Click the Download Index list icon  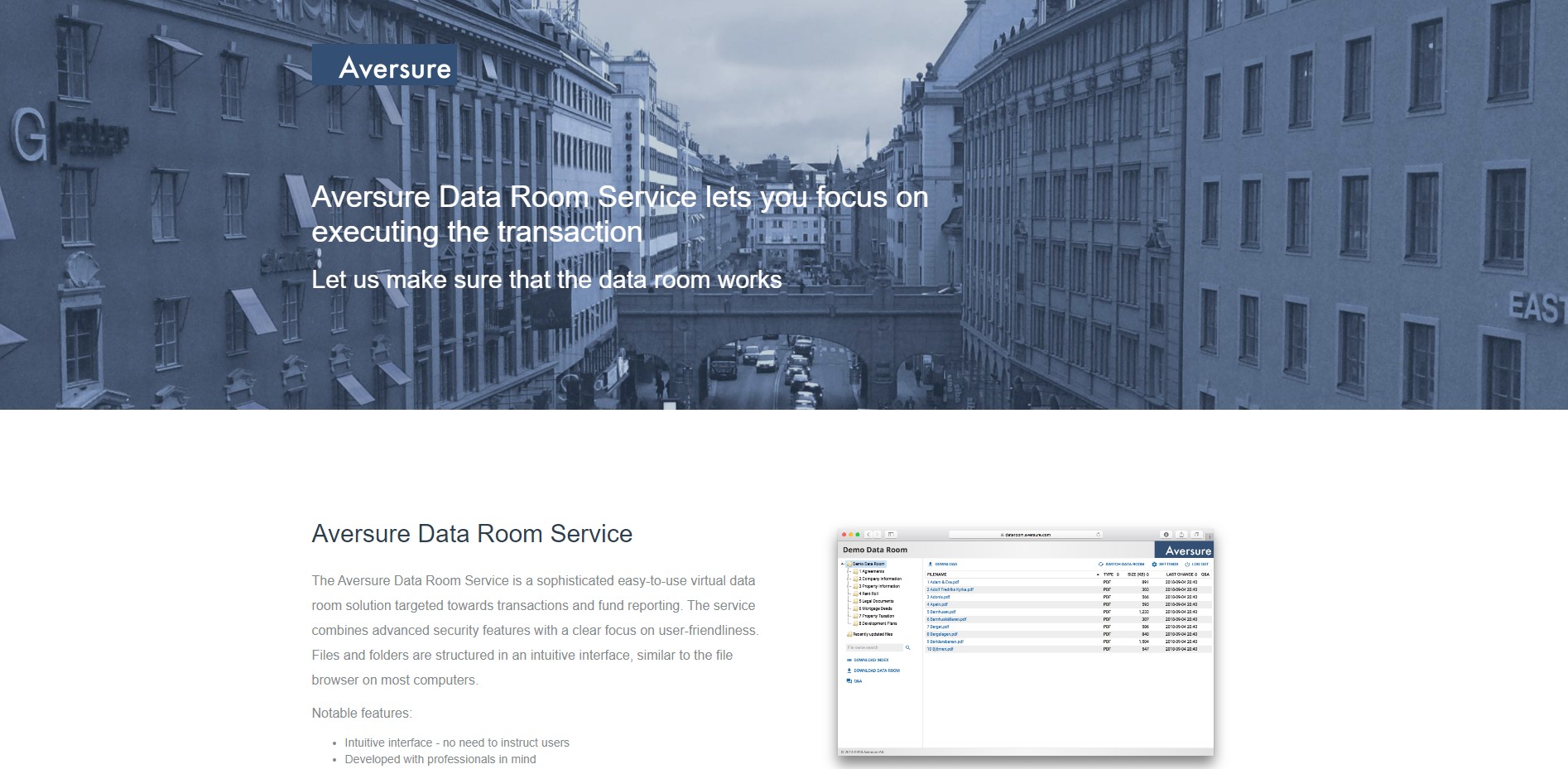(849, 660)
